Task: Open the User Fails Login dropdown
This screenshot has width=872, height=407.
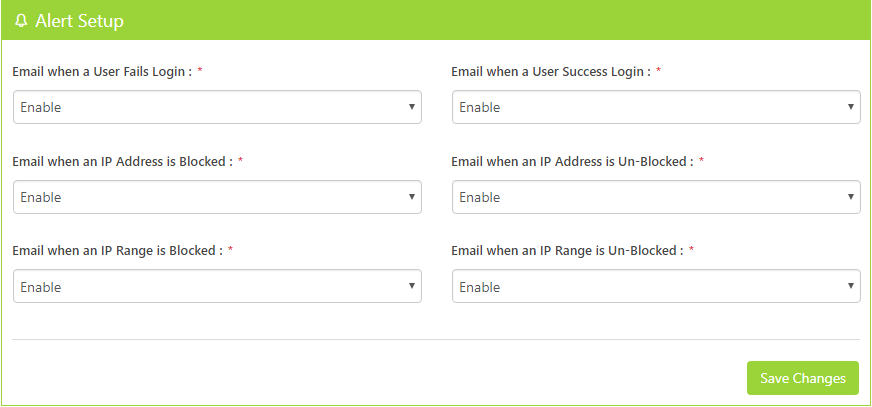Action: tap(217, 107)
